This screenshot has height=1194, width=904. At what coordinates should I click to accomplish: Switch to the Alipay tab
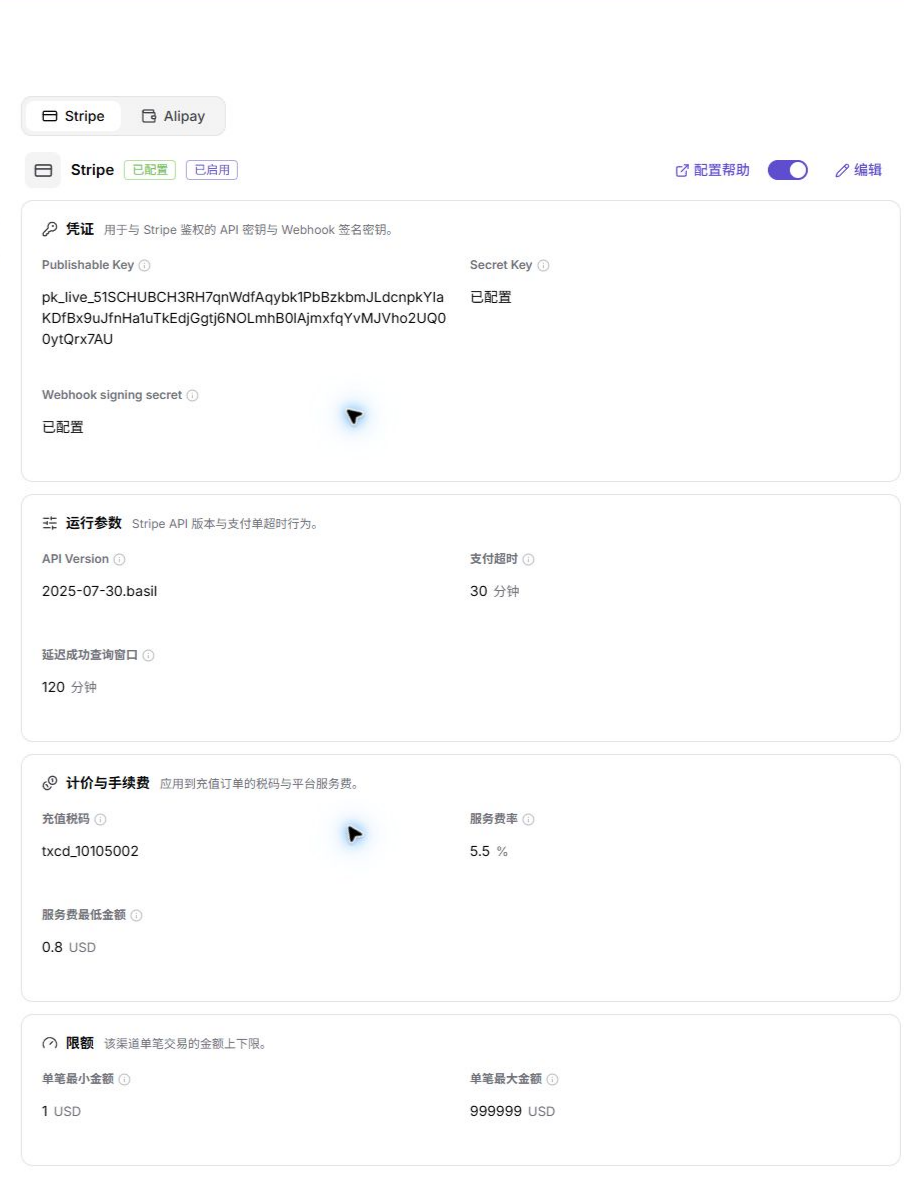174,117
